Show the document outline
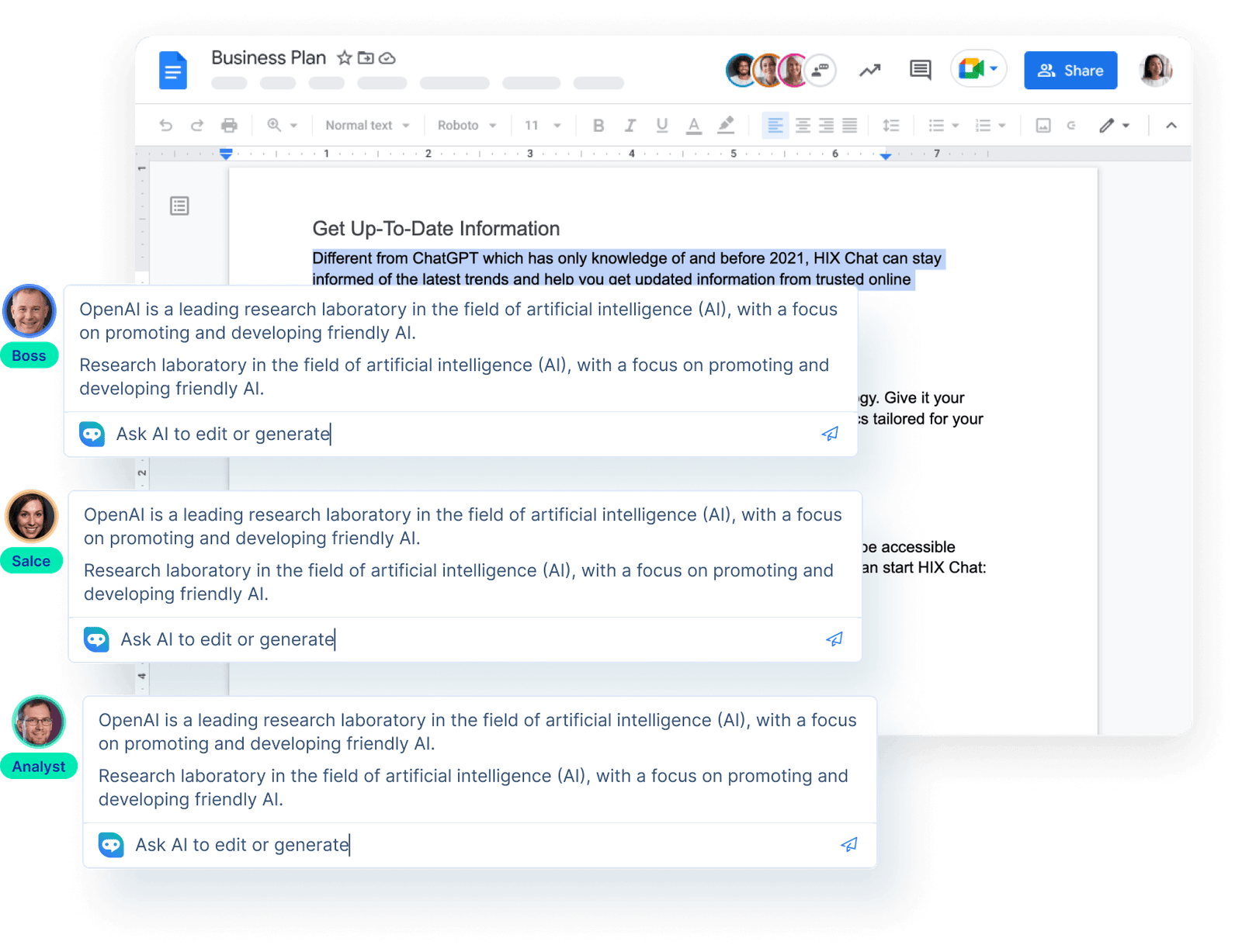Image resolution: width=1242 pixels, height=952 pixels. pyautogui.click(x=179, y=206)
